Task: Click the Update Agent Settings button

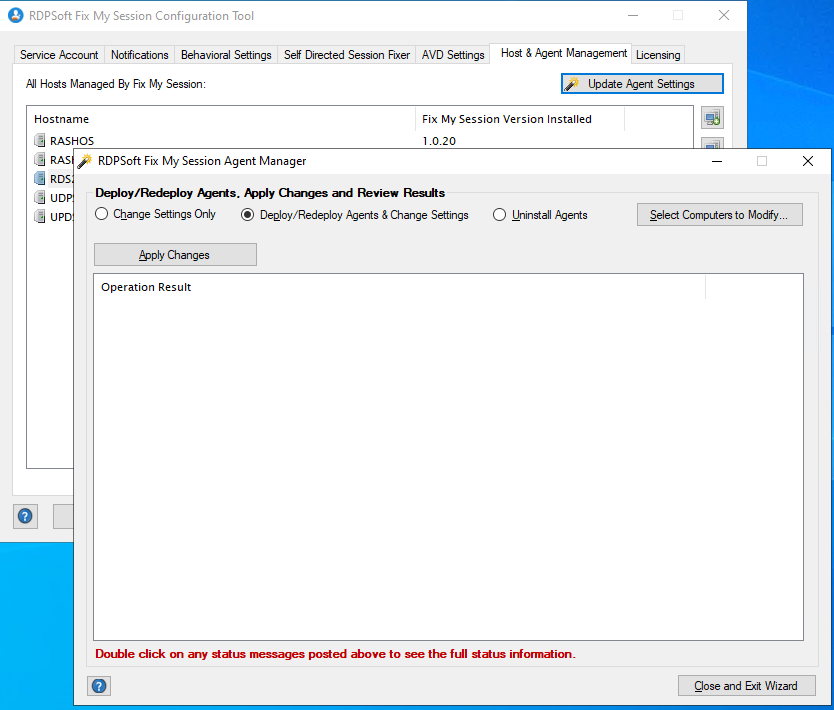Action: (x=642, y=84)
